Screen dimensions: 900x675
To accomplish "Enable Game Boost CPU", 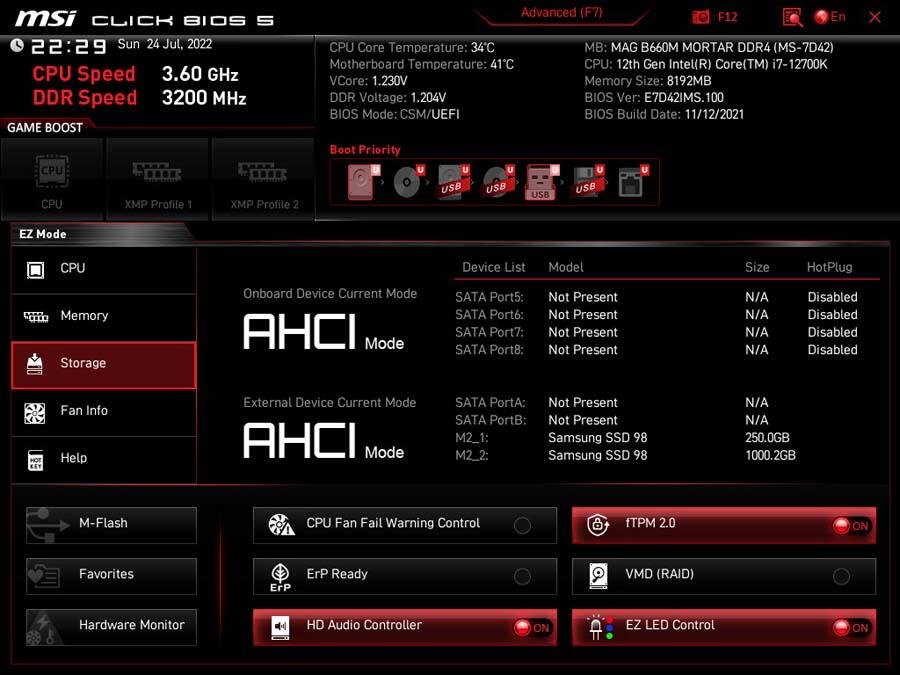I will [x=52, y=179].
